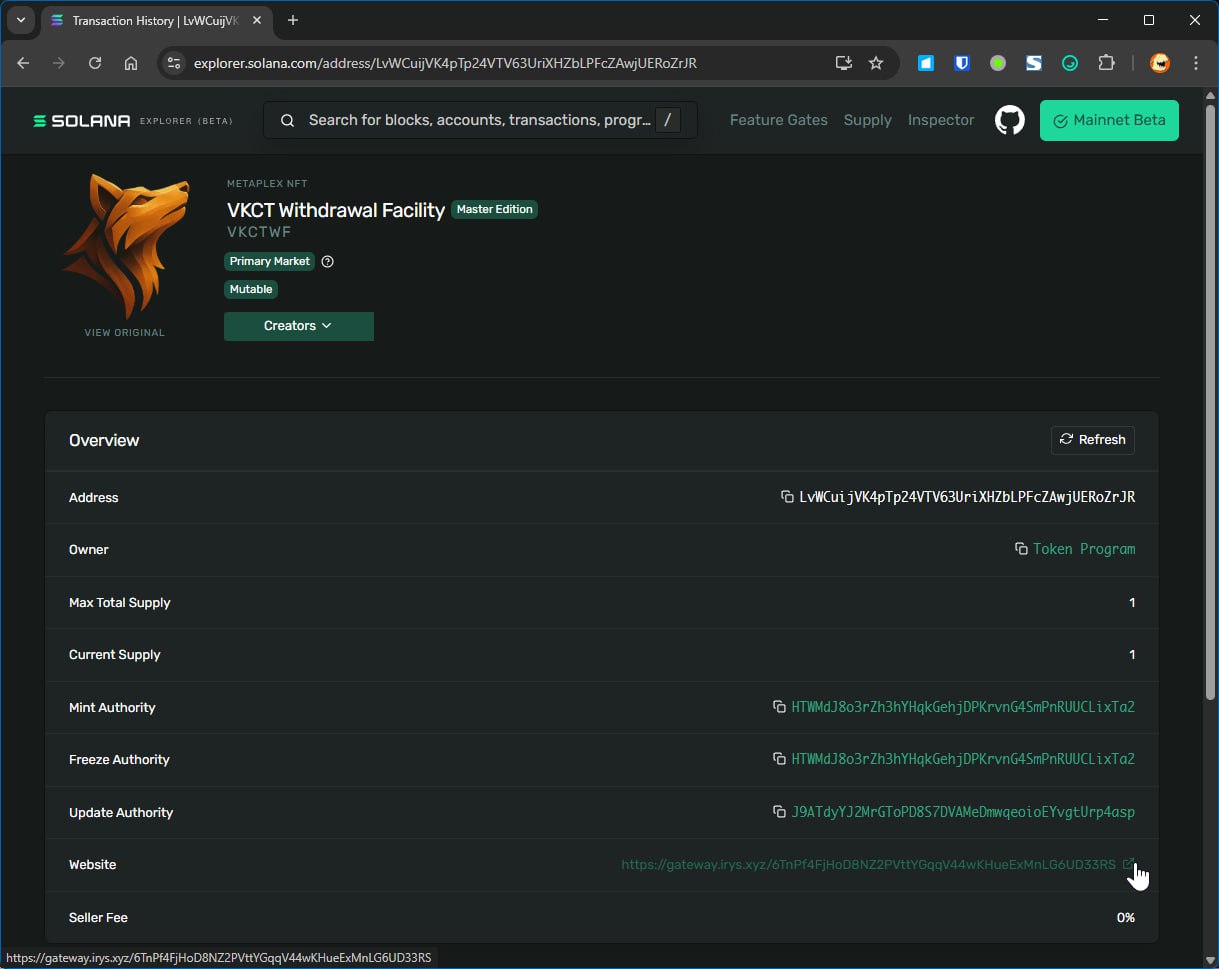
Task: Click the Token Program owner link
Action: 1084,549
